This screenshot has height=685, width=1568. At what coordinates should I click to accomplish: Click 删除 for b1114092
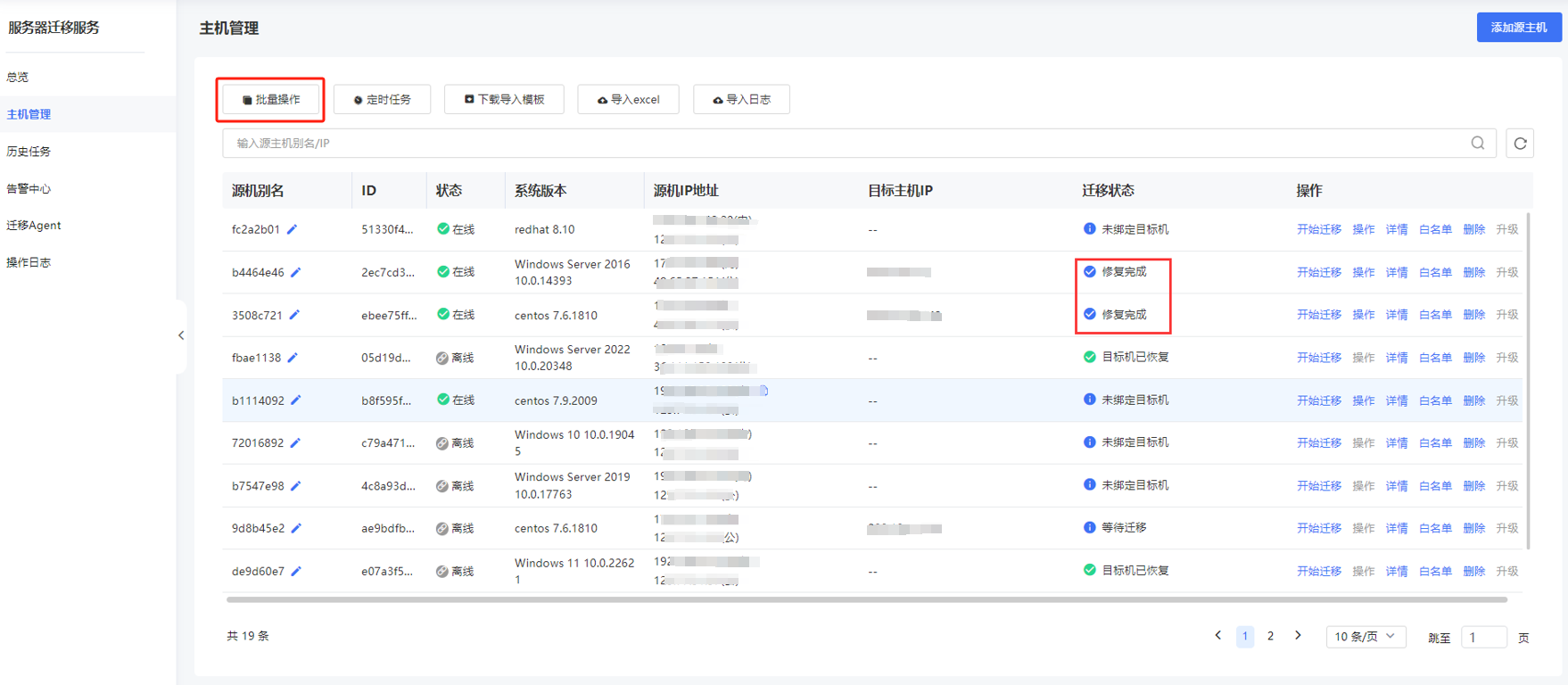(1474, 400)
